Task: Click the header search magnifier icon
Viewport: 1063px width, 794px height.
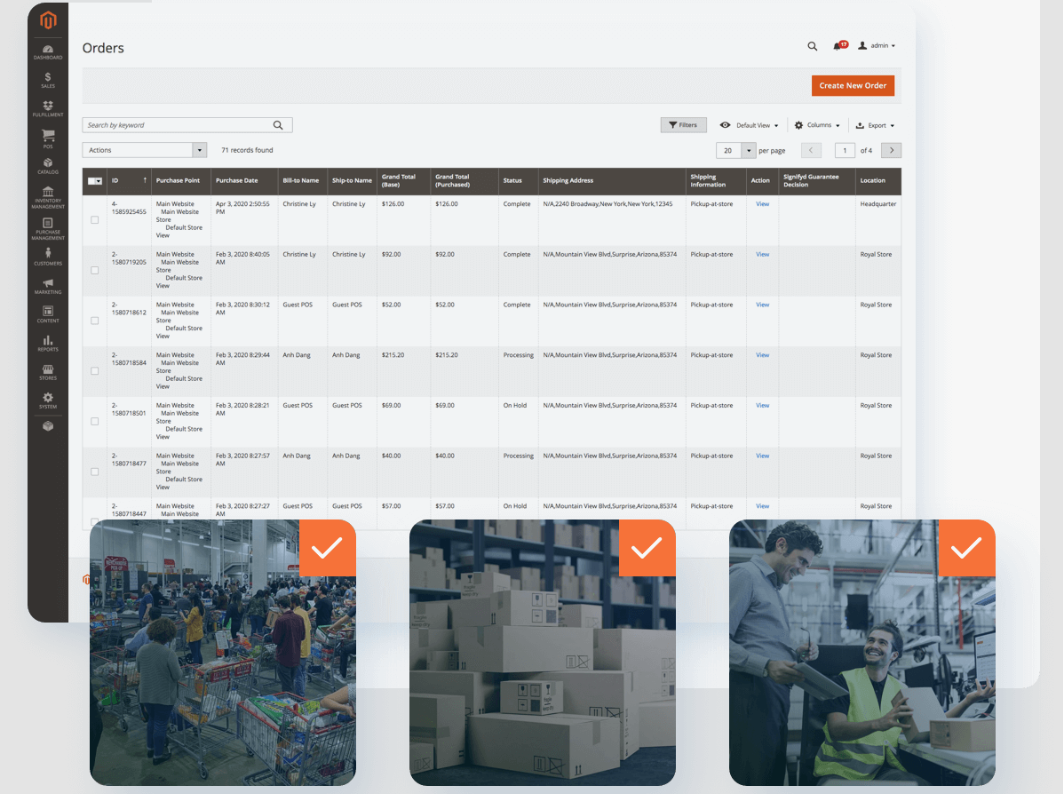Action: point(812,46)
